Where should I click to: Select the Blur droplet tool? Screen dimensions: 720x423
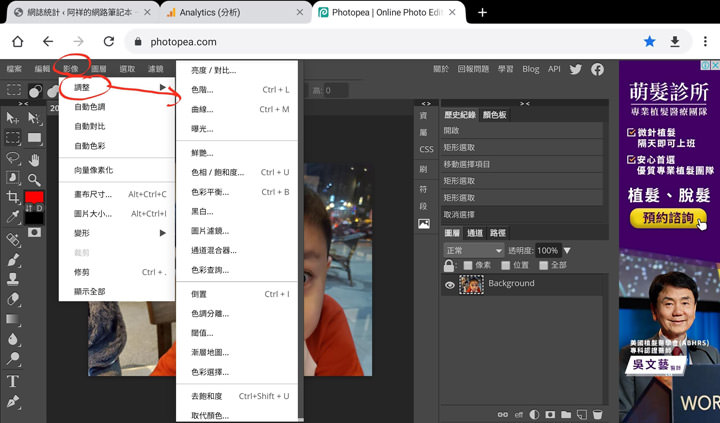(13, 339)
